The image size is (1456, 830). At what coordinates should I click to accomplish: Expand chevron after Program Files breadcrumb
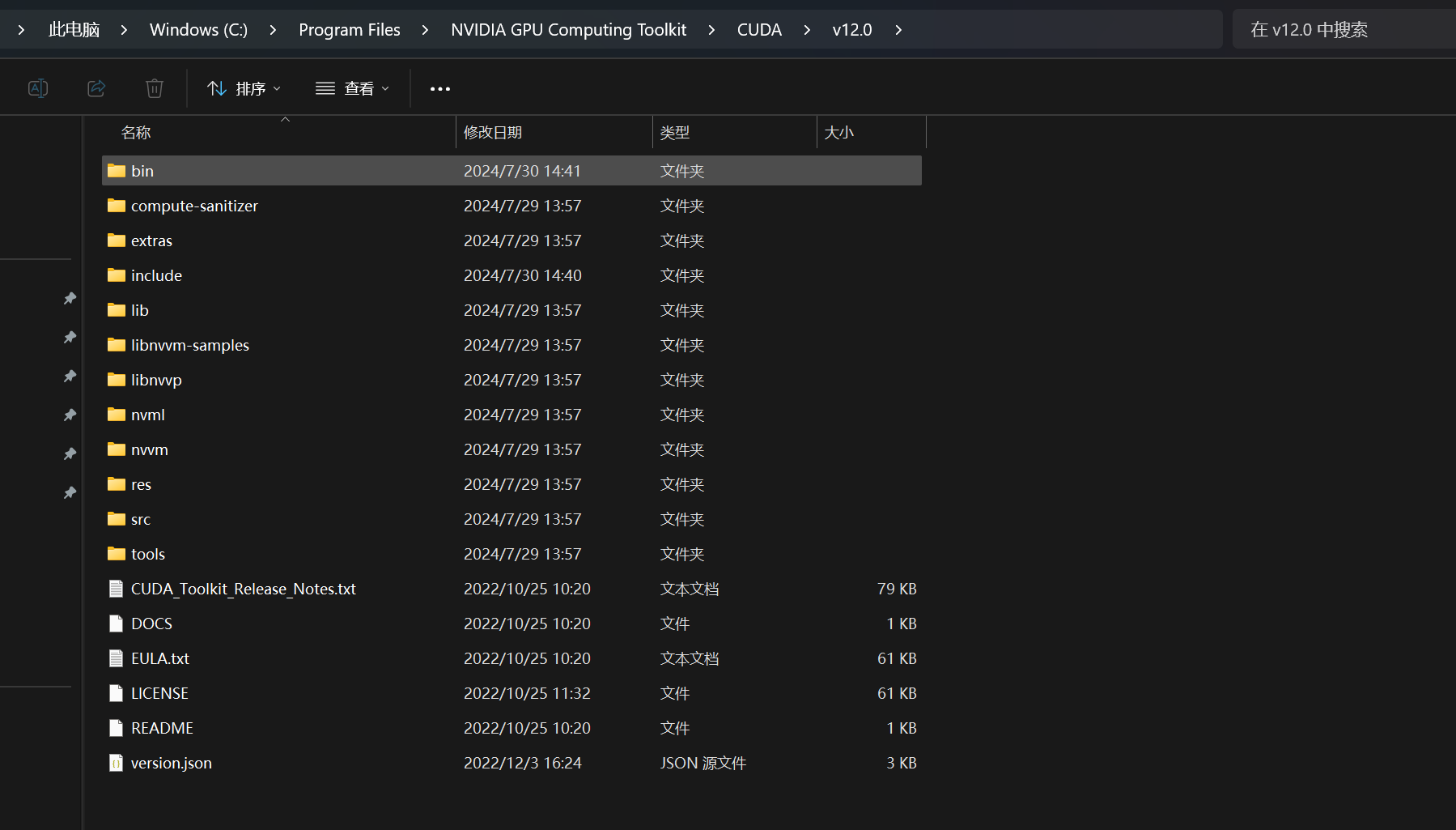425,30
